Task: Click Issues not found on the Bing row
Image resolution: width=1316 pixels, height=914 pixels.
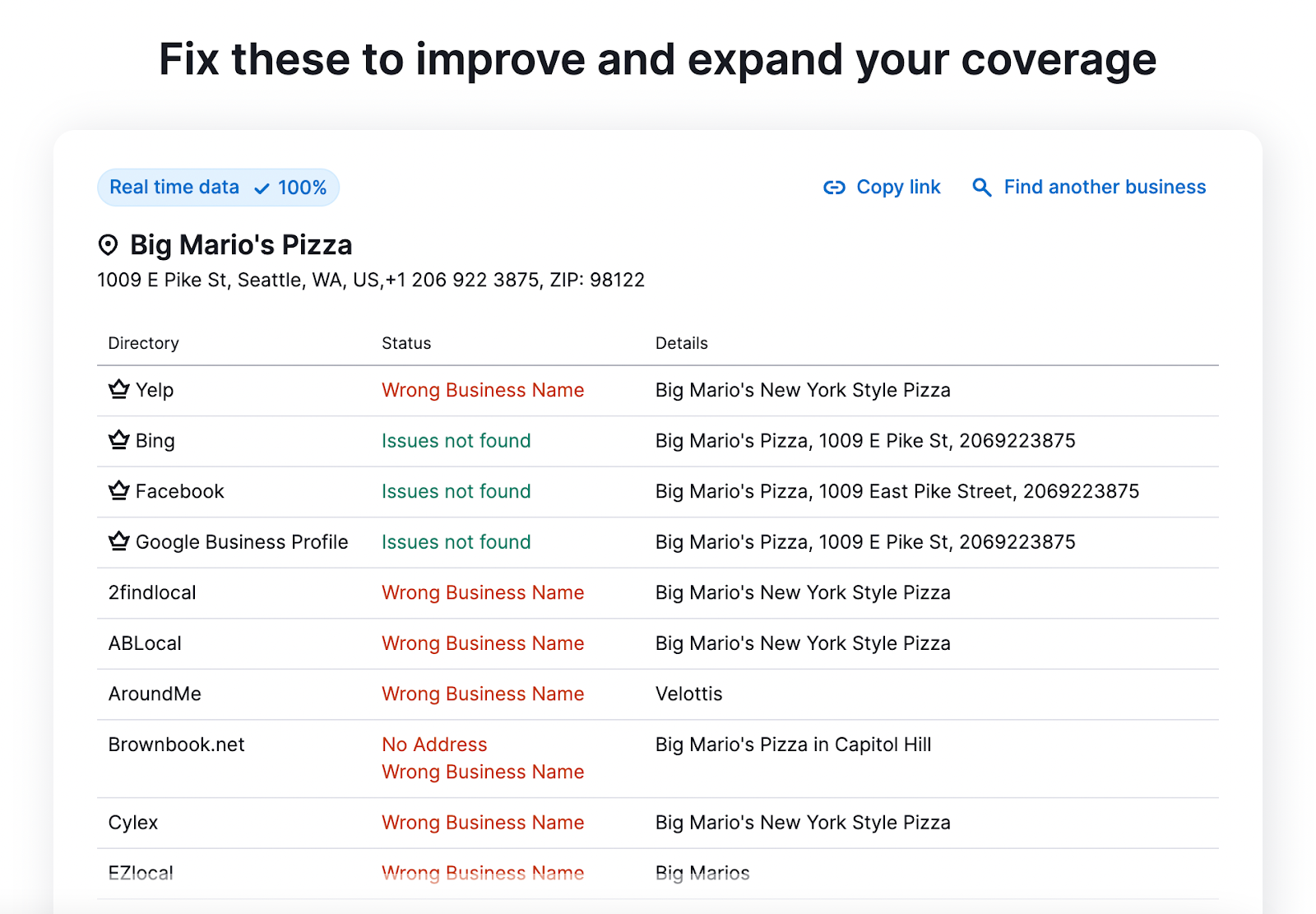Action: point(456,440)
